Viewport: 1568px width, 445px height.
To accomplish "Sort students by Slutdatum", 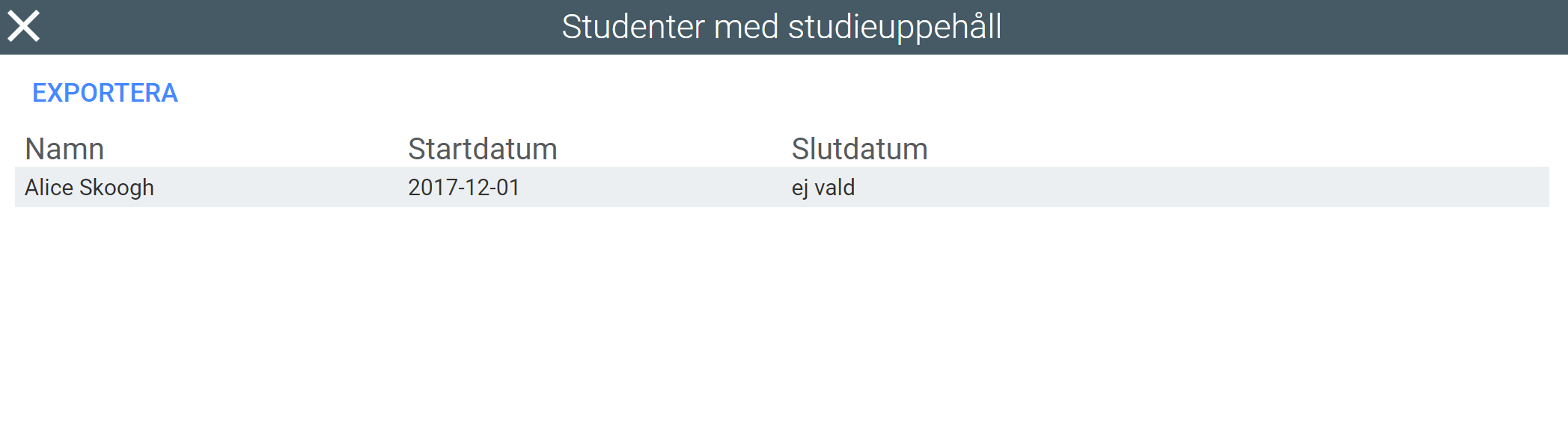I will pyautogui.click(x=859, y=149).
